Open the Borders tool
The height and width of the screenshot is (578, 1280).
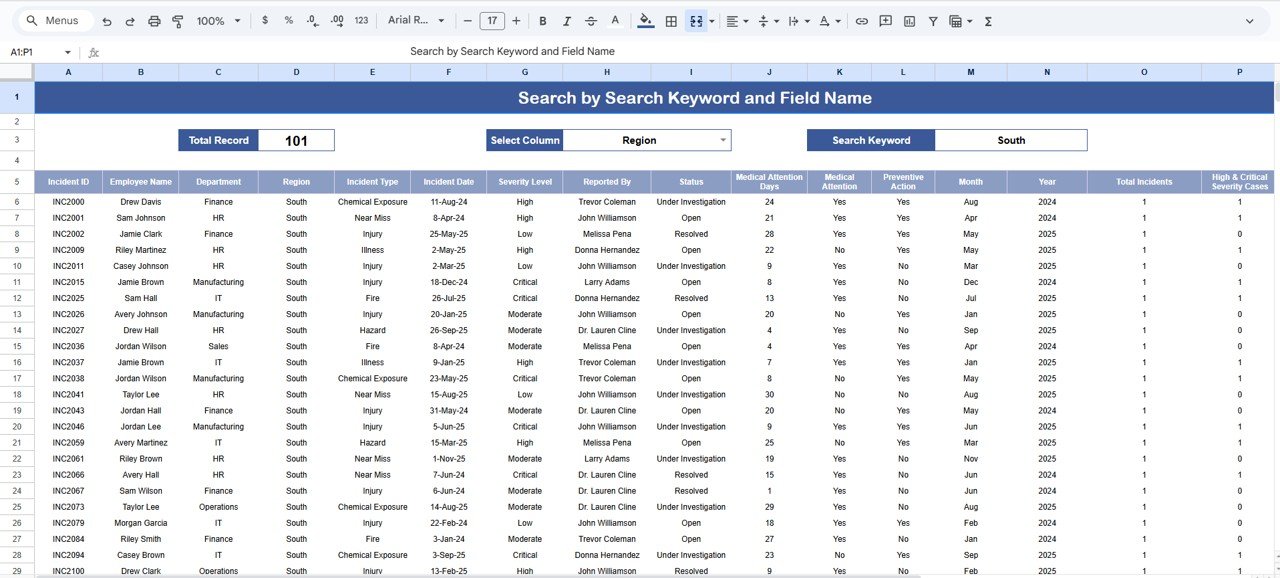point(671,20)
